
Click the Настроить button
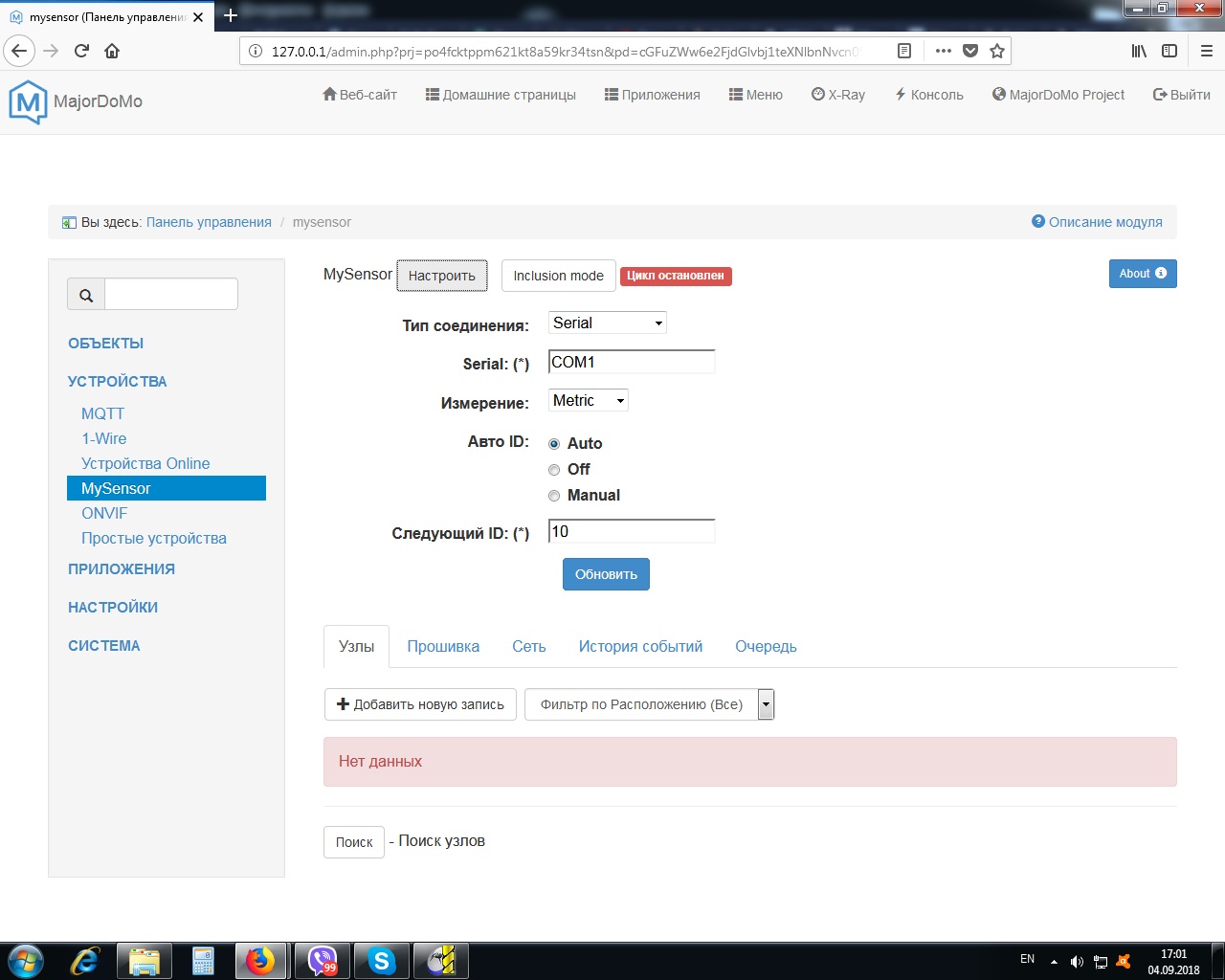(x=442, y=276)
